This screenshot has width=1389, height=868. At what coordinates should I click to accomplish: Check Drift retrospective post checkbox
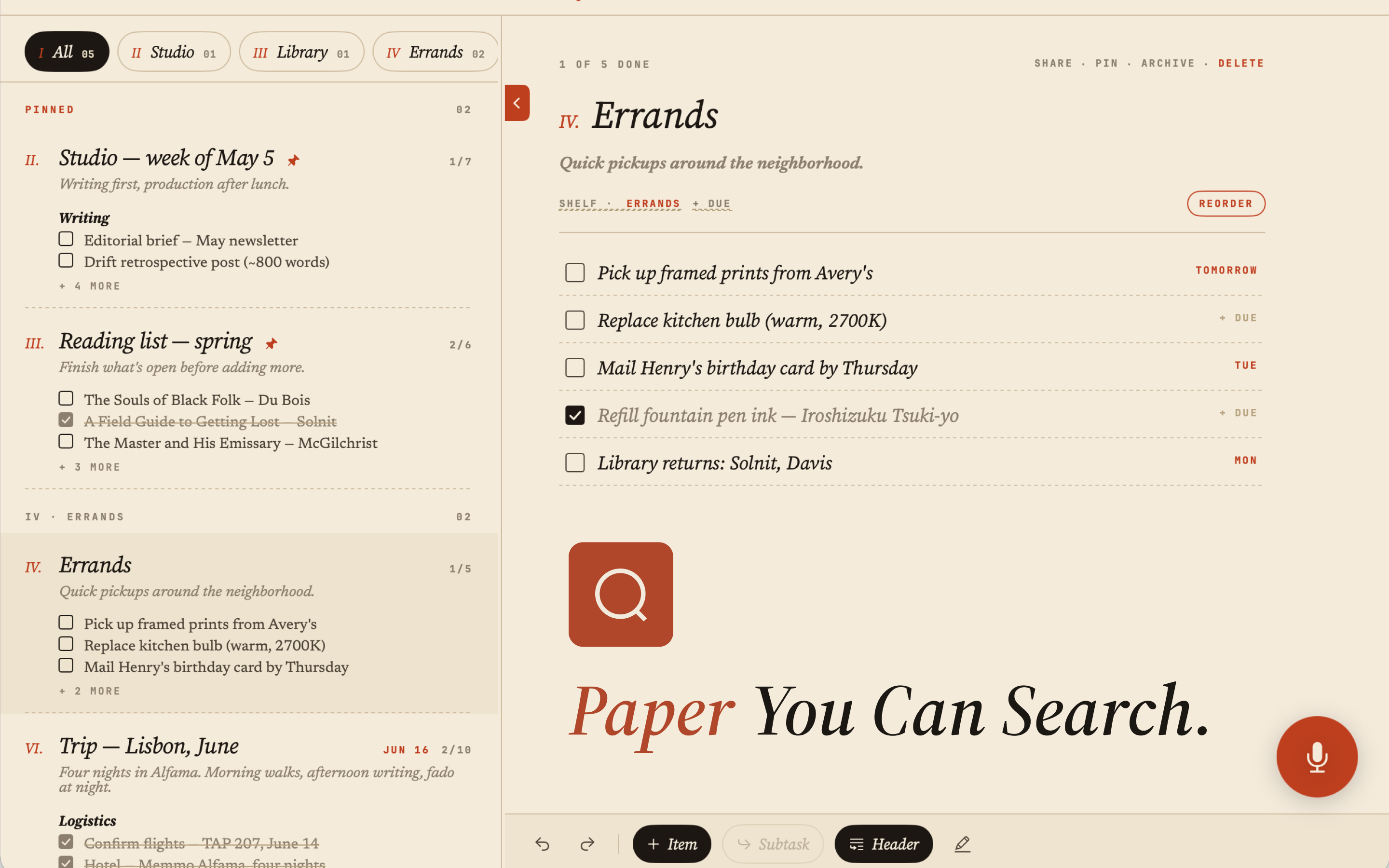click(66, 260)
